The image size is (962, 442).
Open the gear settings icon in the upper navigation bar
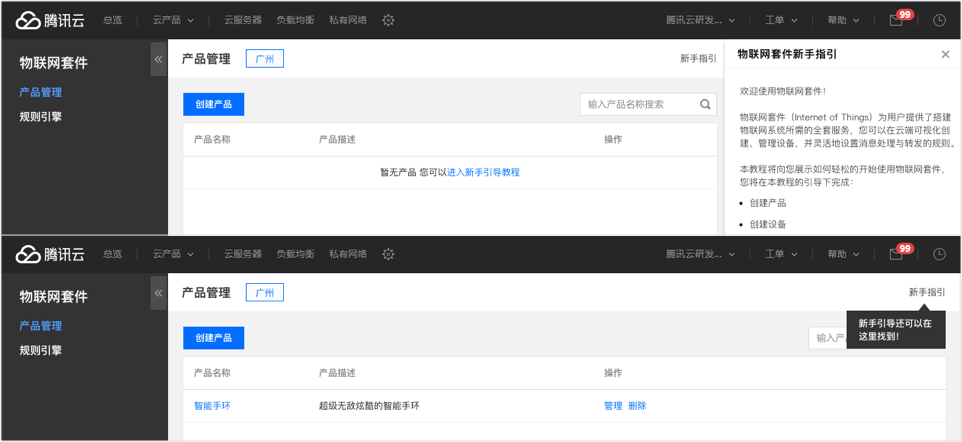[388, 20]
